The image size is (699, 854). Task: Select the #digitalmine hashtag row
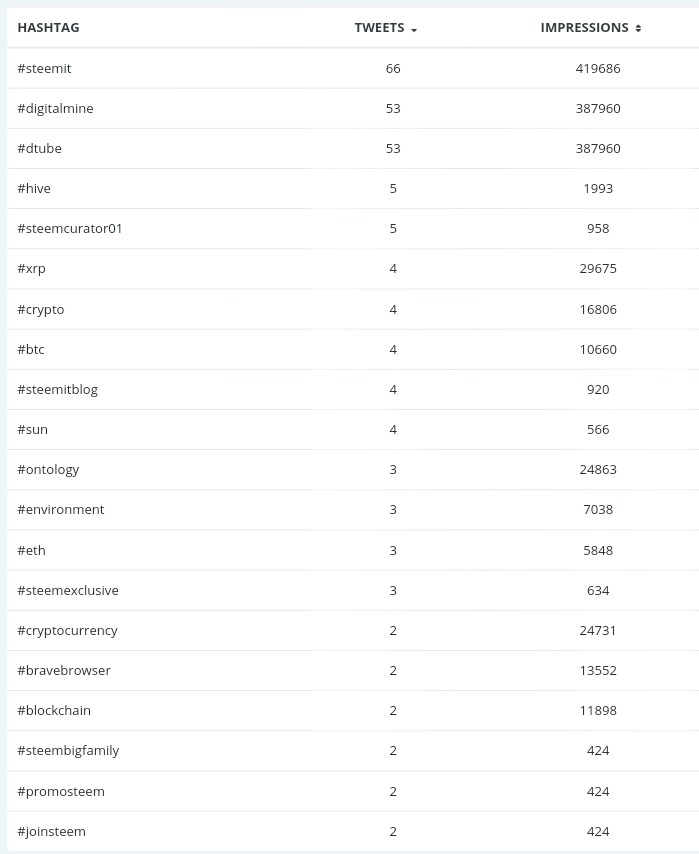[352, 108]
